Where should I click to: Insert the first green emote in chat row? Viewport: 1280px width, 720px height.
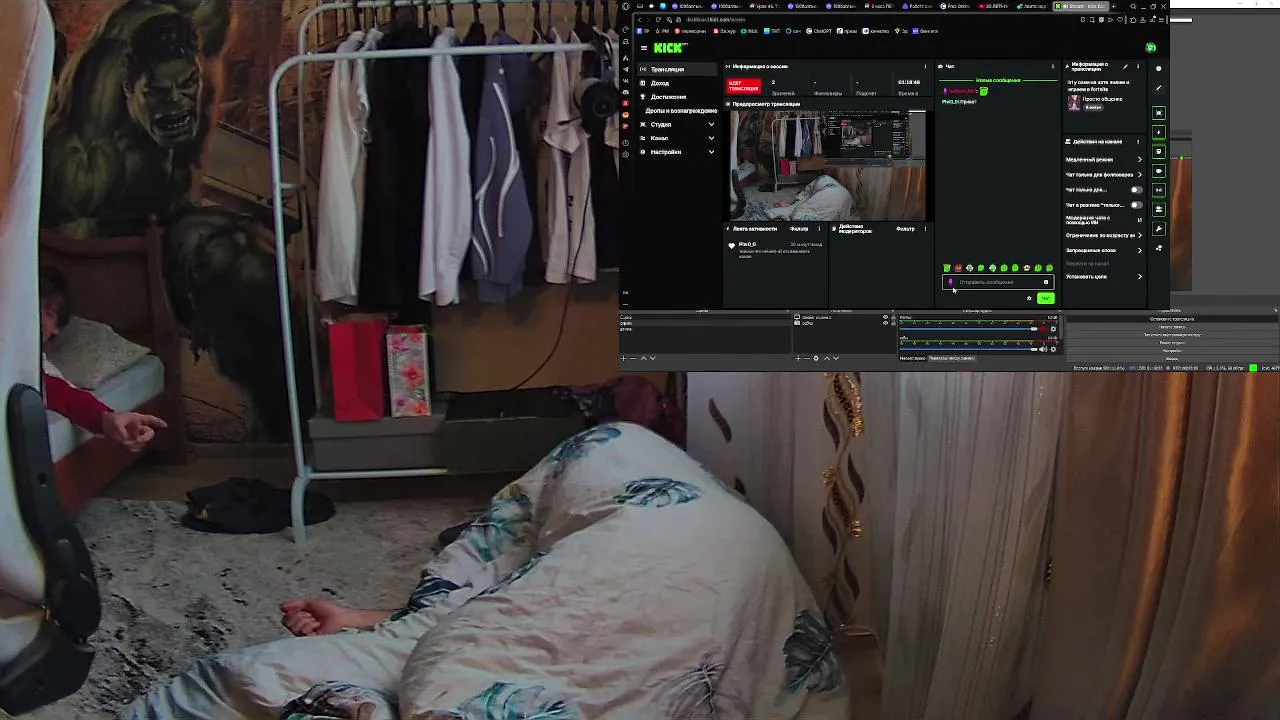(947, 268)
